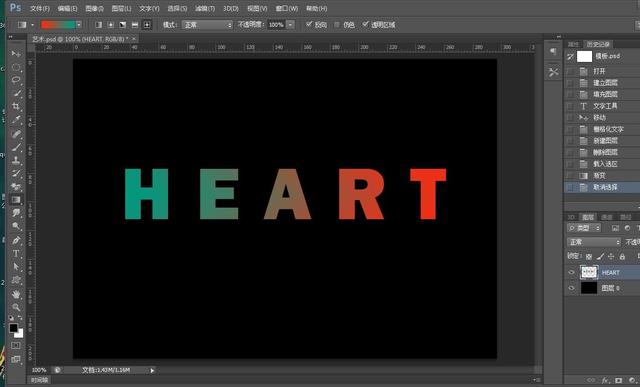Open the 窗口(W) menu
This screenshot has height=387, width=640.
click(287, 8)
